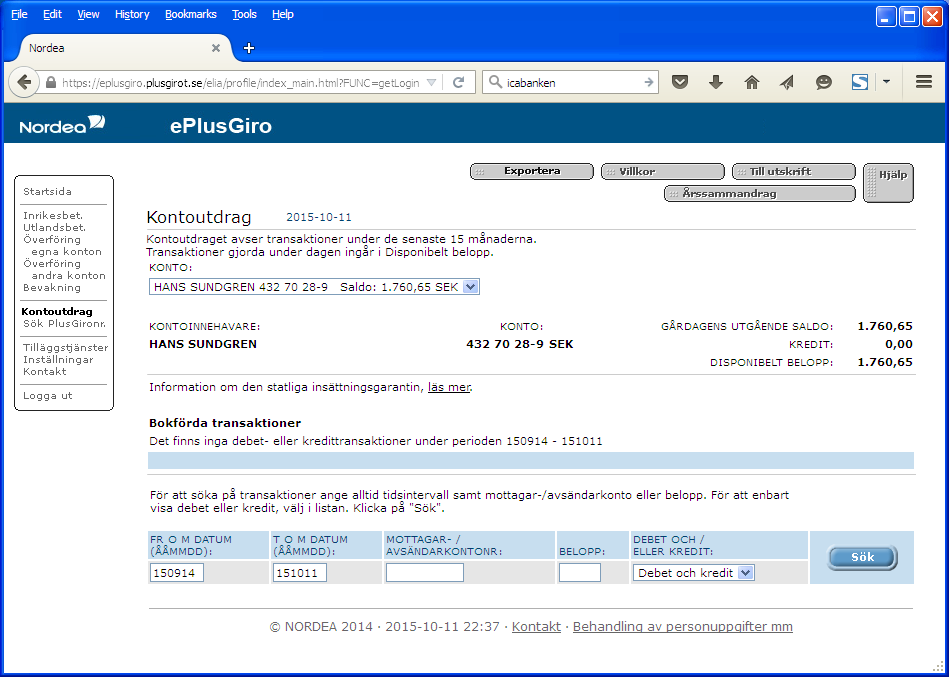Open the smiley chat icon
The height and width of the screenshot is (677, 949).
pos(824,82)
